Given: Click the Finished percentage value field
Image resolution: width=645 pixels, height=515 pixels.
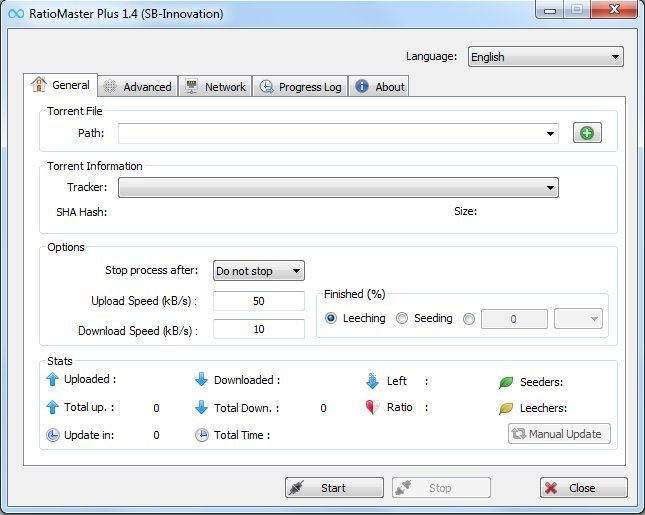Looking at the screenshot, I should point(514,319).
